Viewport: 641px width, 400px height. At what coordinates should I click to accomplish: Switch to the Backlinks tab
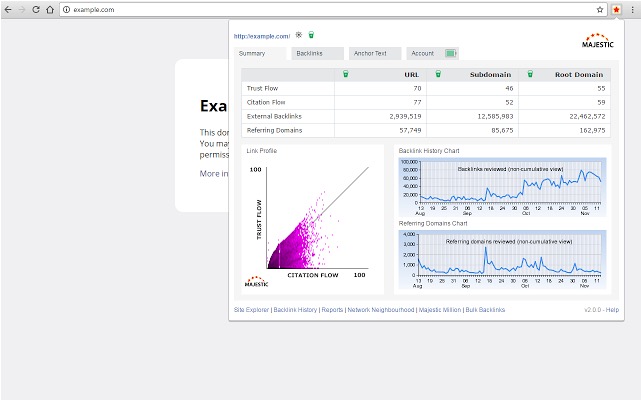click(x=317, y=53)
